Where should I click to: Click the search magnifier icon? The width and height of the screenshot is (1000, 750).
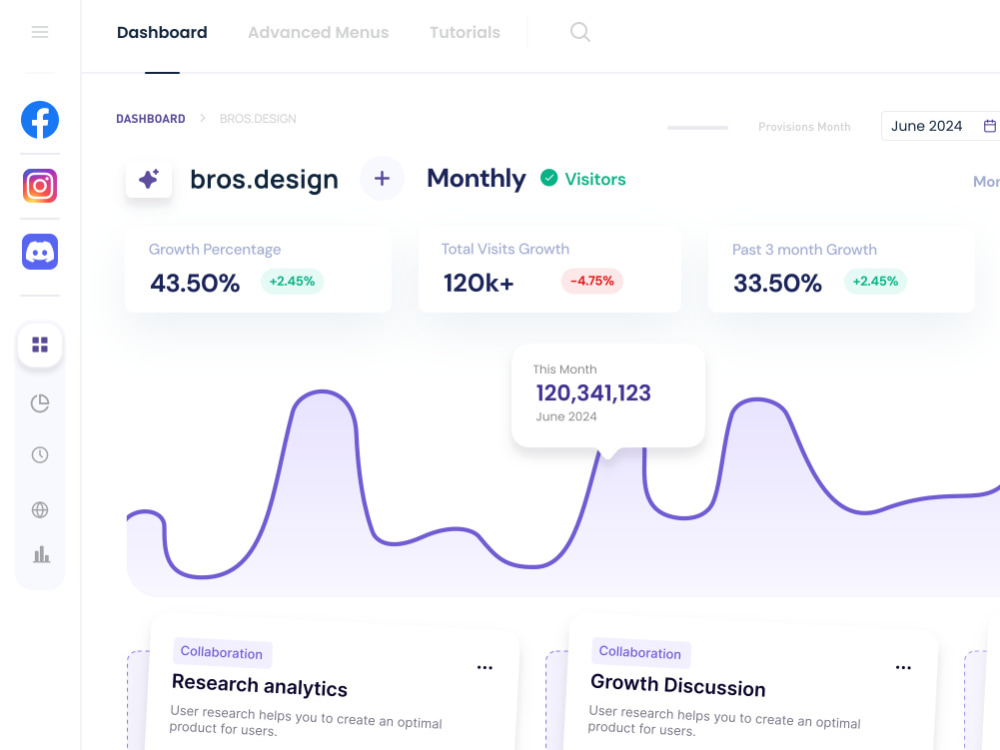pyautogui.click(x=580, y=32)
